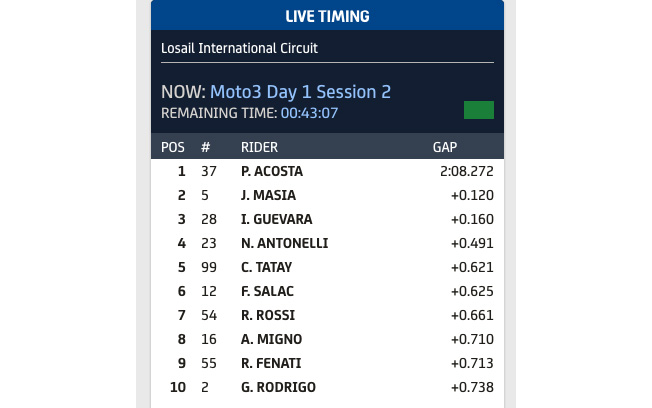Click the LIVE TIMING header
This screenshot has width=652, height=408.
[x=327, y=16]
